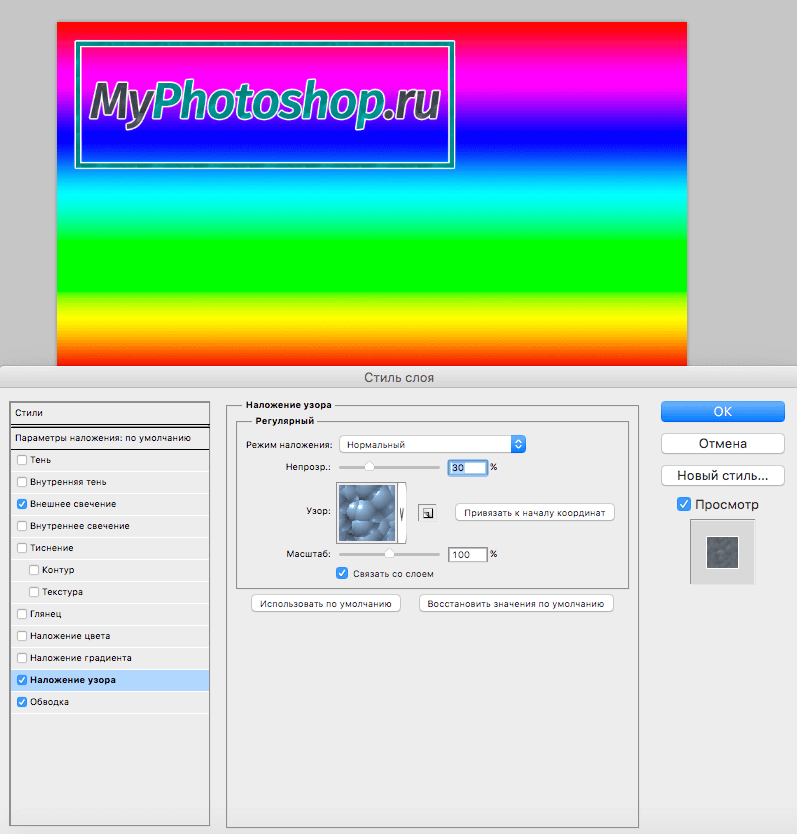Click the Новый стиль... button
Screen dimensions: 797x834
(723, 476)
